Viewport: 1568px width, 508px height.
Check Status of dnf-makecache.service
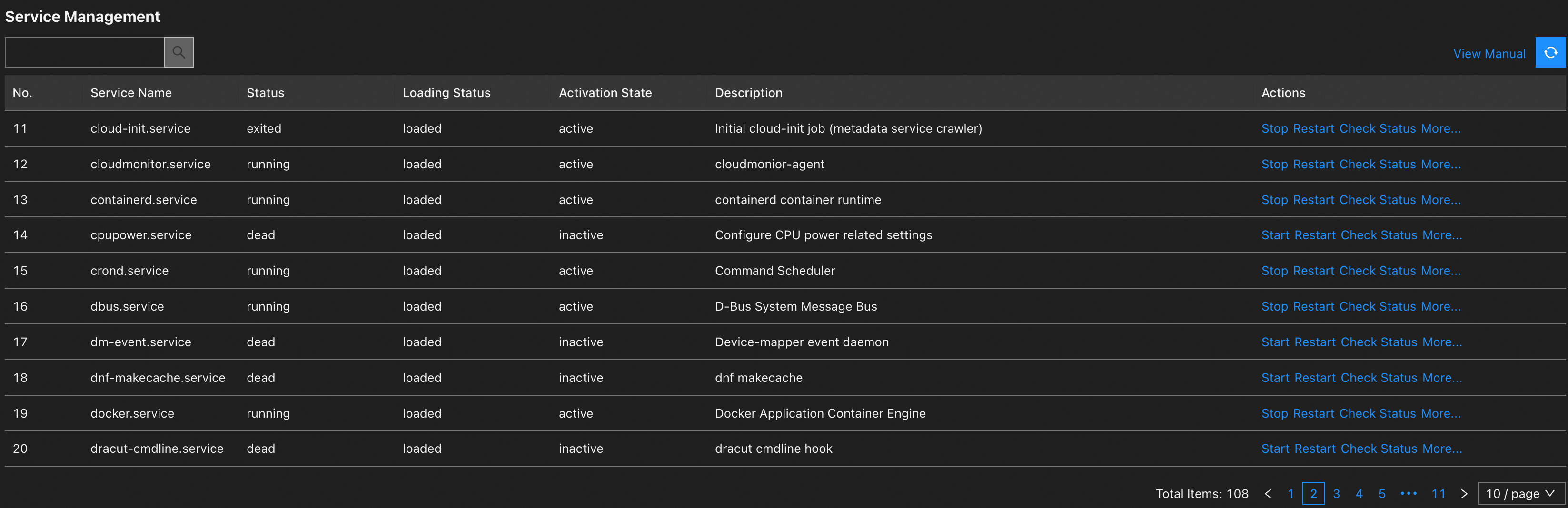pyautogui.click(x=1379, y=377)
